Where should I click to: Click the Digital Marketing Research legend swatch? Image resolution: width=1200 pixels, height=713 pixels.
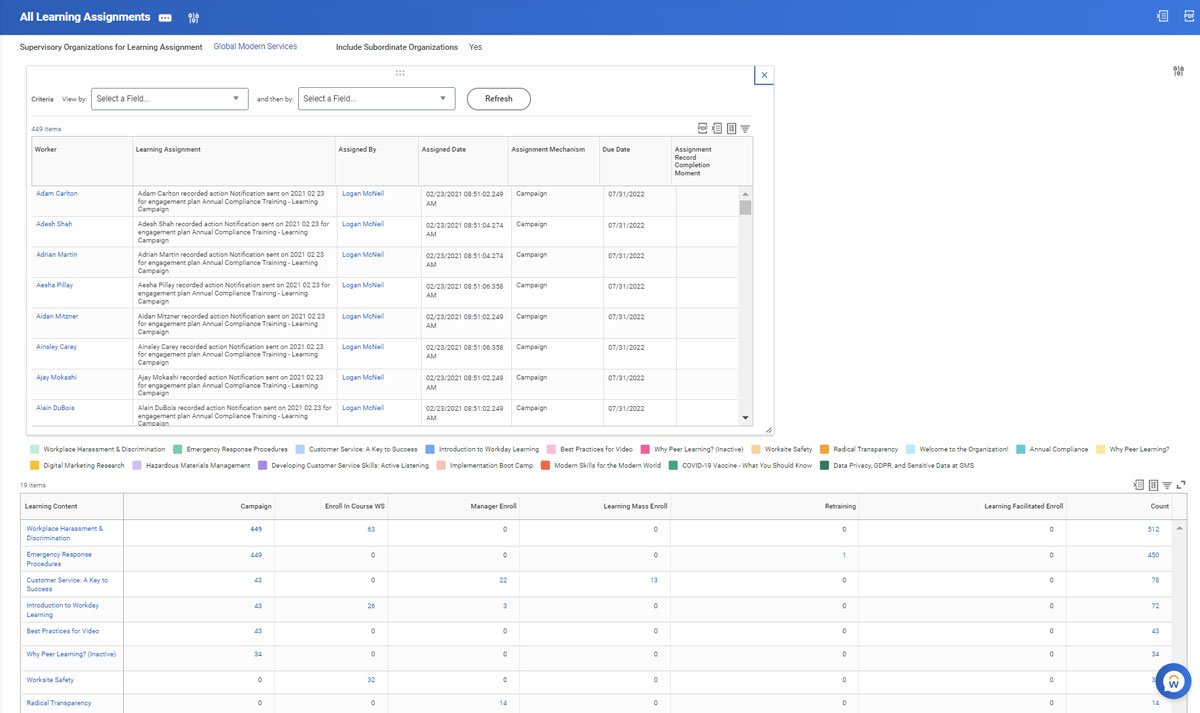click(x=36, y=466)
